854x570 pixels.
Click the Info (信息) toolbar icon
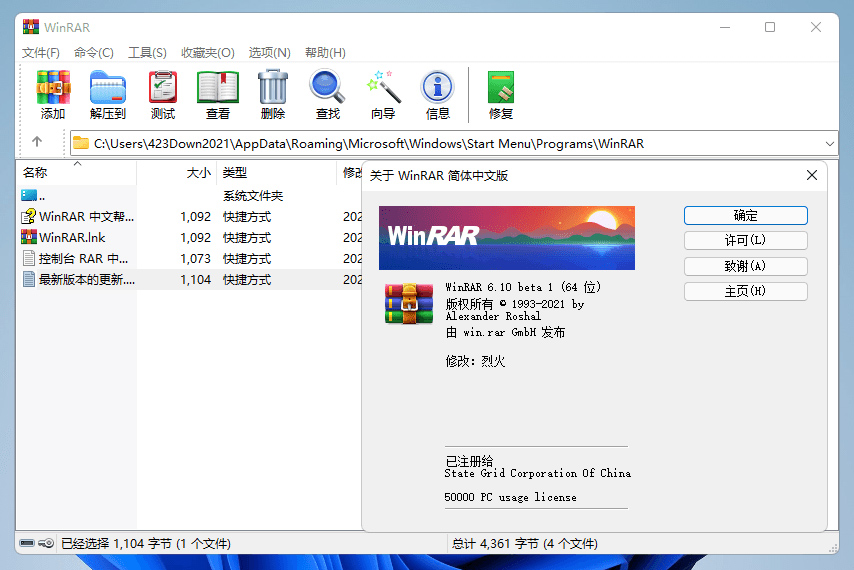point(437,89)
